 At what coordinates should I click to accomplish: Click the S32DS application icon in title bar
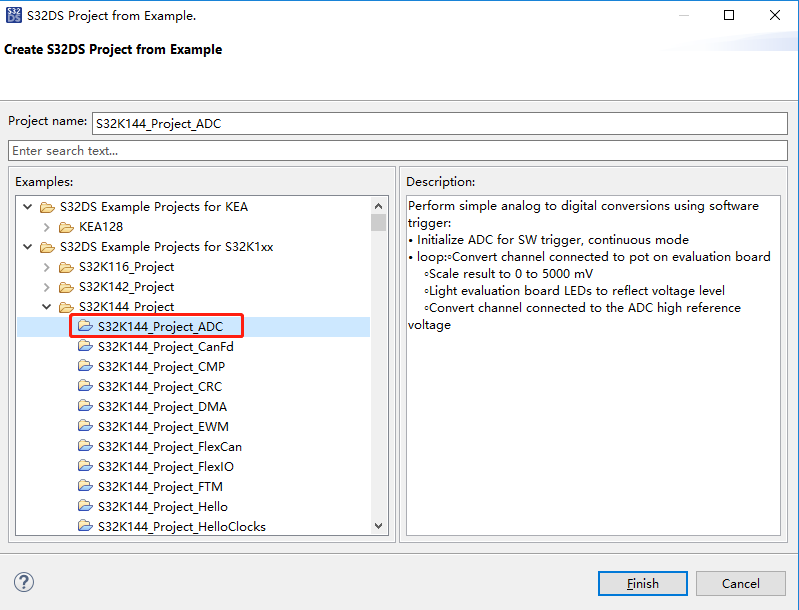click(14, 15)
